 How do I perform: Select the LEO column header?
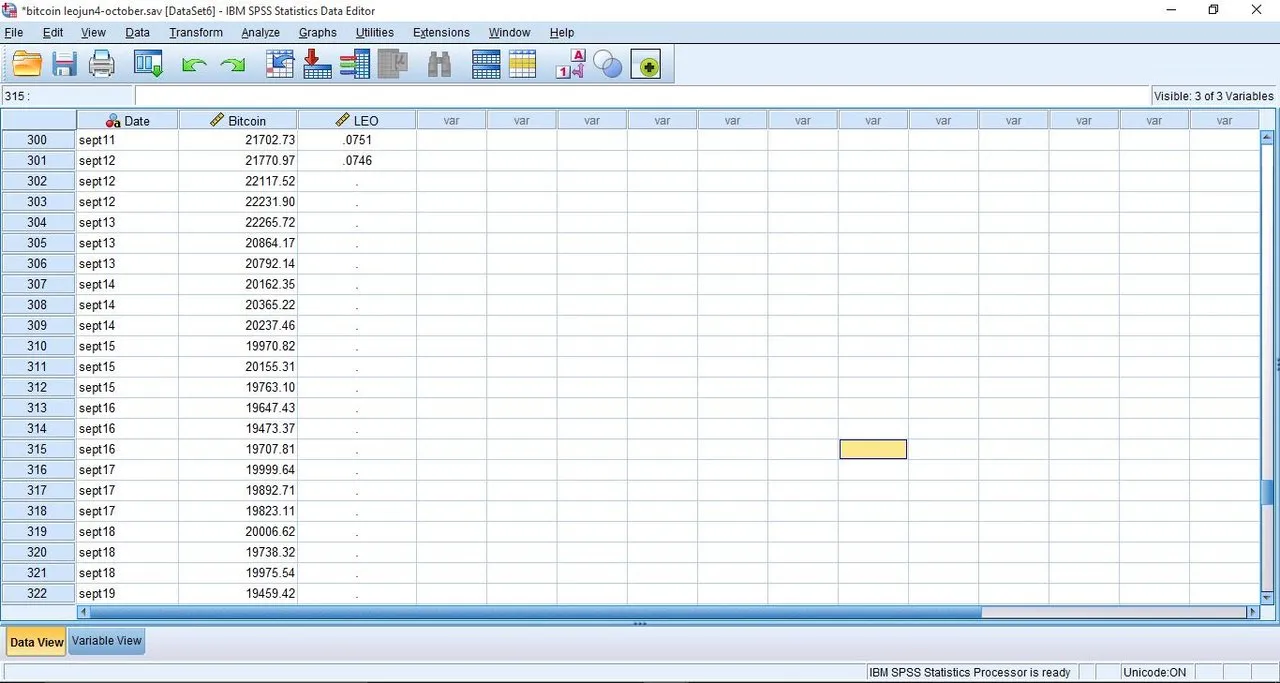(x=357, y=120)
